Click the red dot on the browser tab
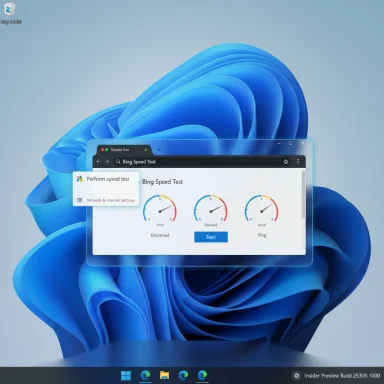The width and height of the screenshot is (384, 384). [103, 150]
